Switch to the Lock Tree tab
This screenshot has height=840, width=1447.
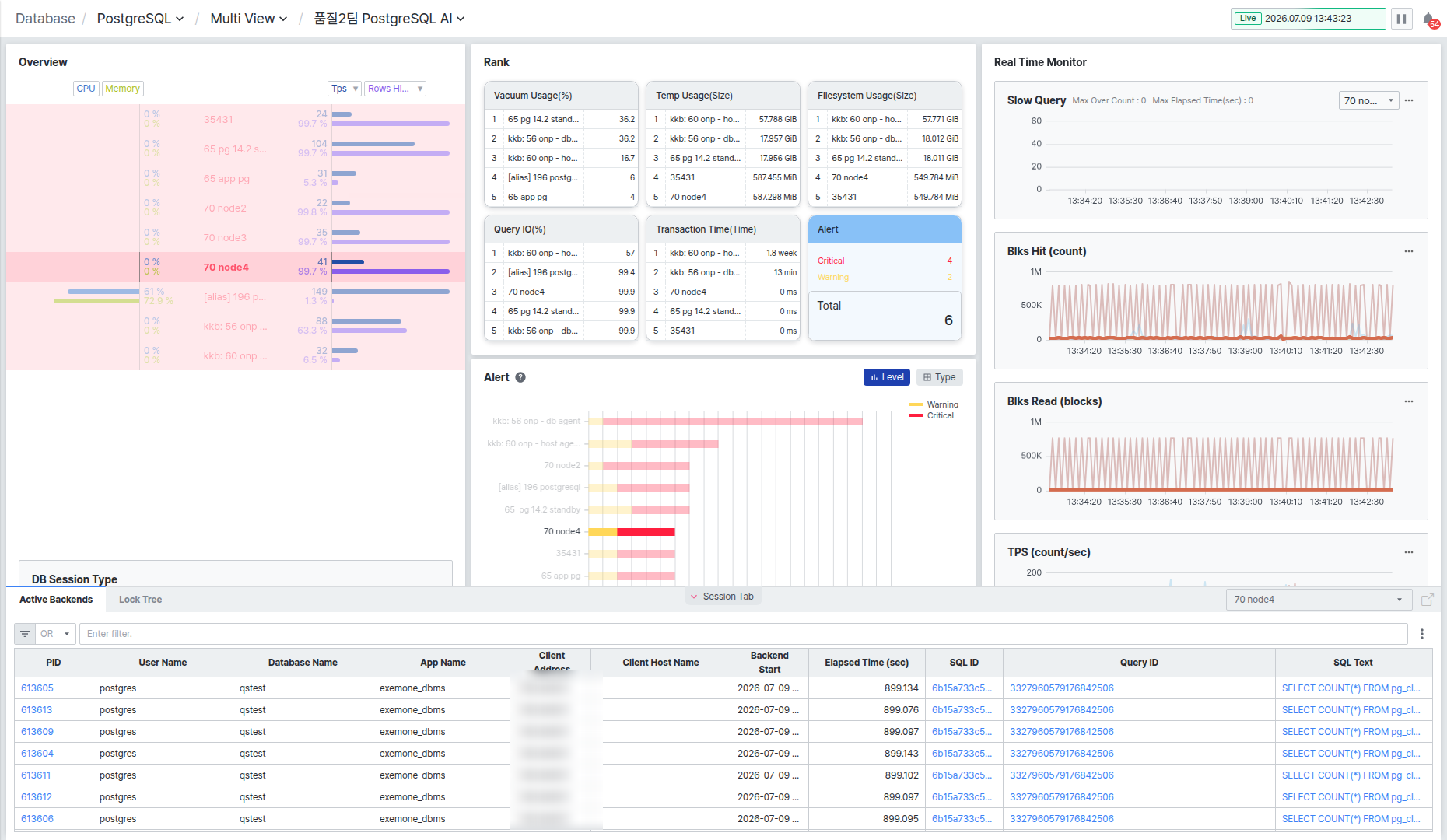(x=140, y=600)
